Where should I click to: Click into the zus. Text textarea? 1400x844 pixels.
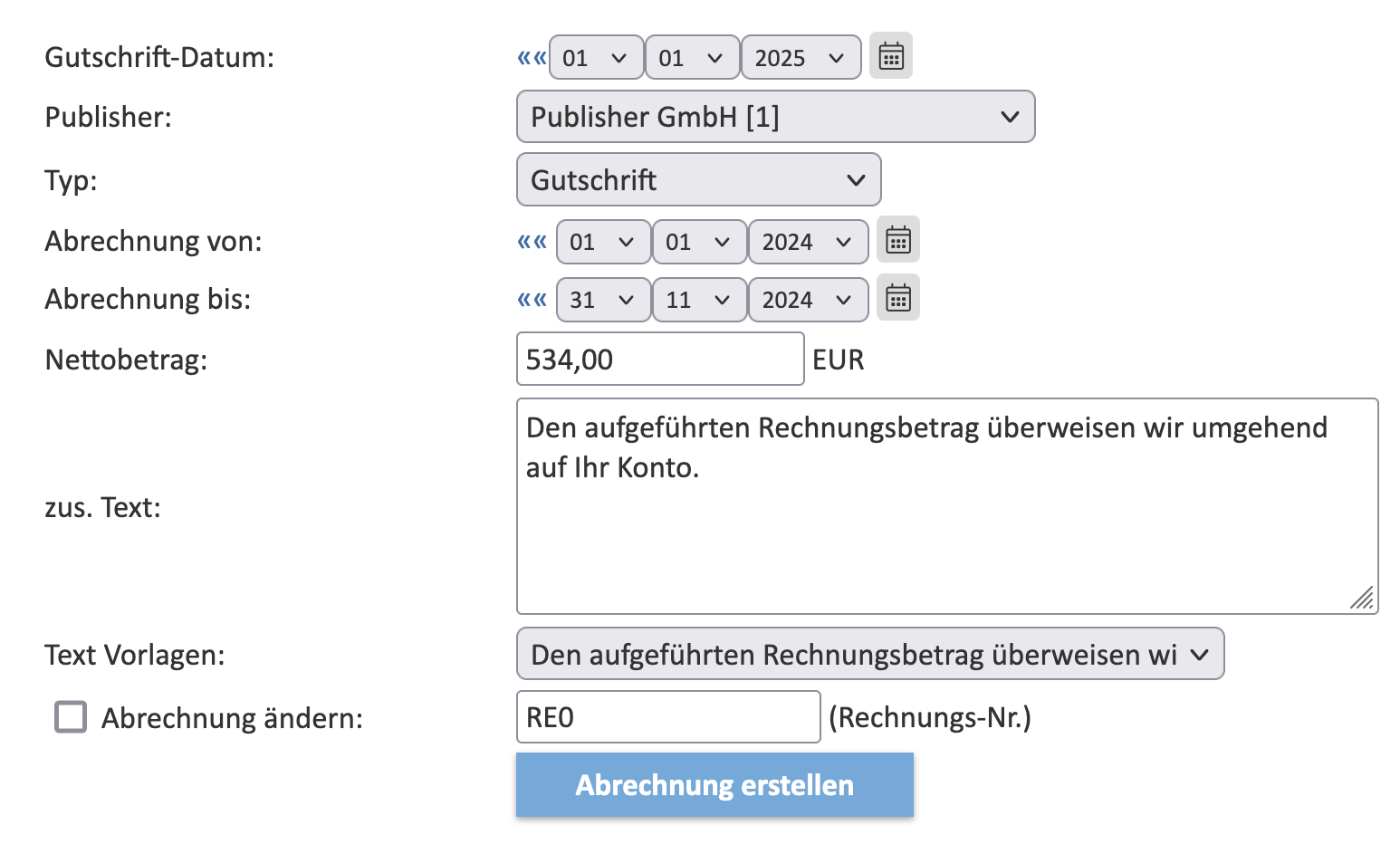tap(947, 506)
